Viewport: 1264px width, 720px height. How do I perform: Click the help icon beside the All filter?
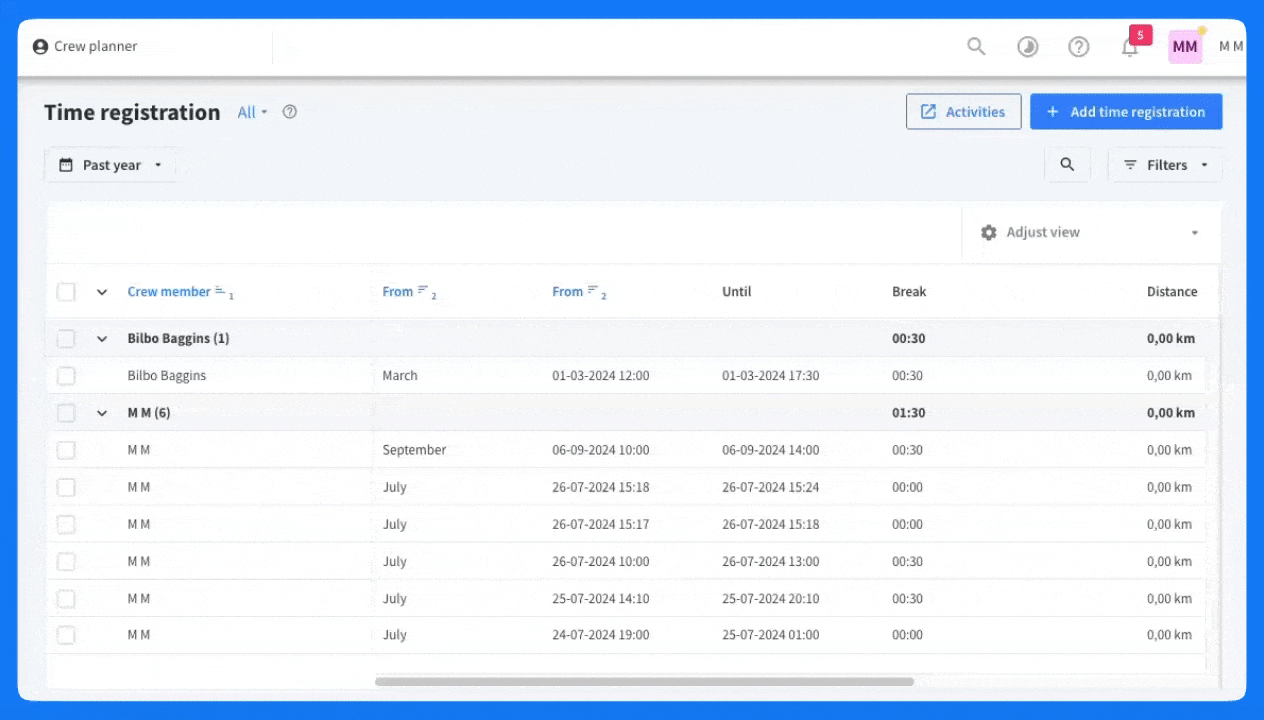(x=290, y=112)
